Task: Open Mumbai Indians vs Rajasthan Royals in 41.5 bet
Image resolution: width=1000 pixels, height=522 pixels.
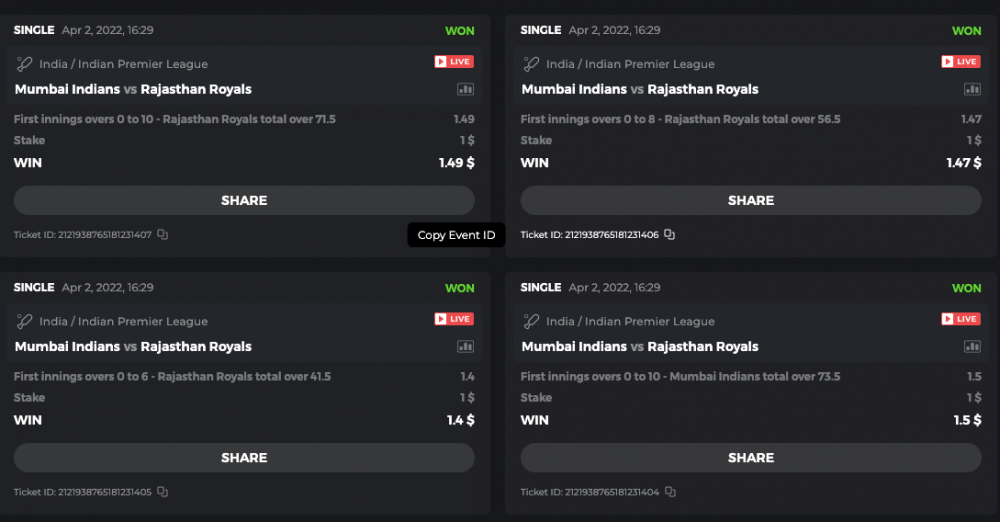Action: tap(133, 347)
